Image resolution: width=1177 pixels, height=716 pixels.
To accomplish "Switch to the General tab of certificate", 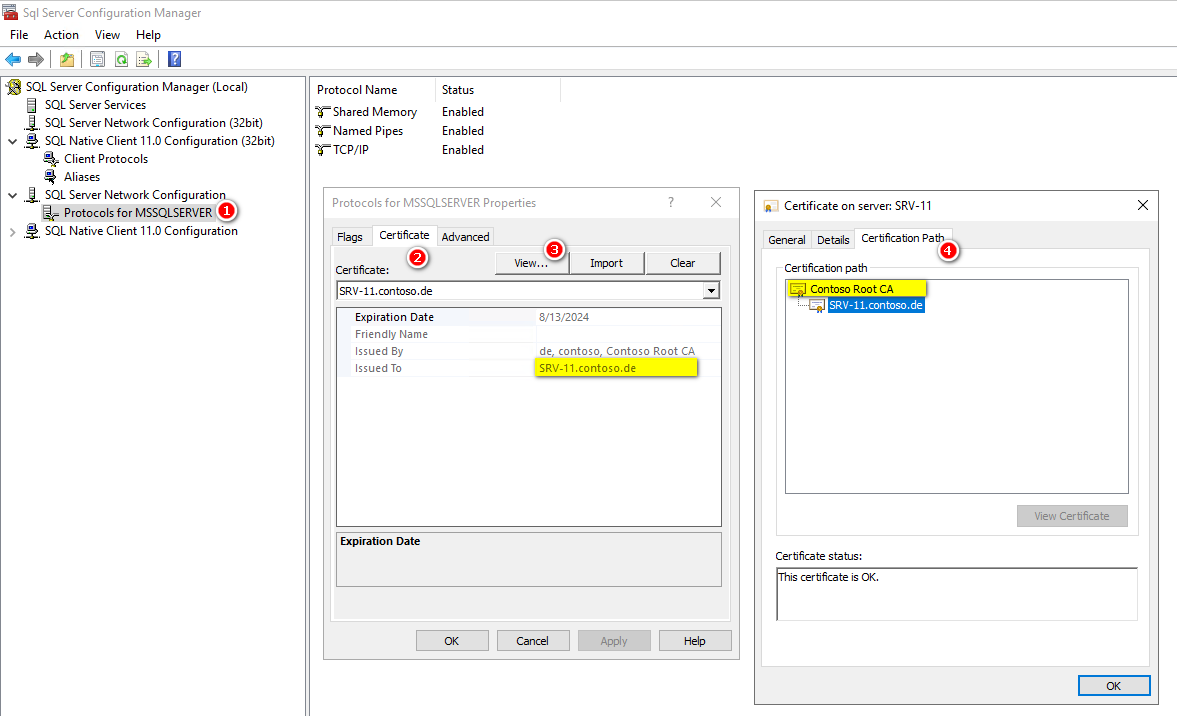I will 787,239.
